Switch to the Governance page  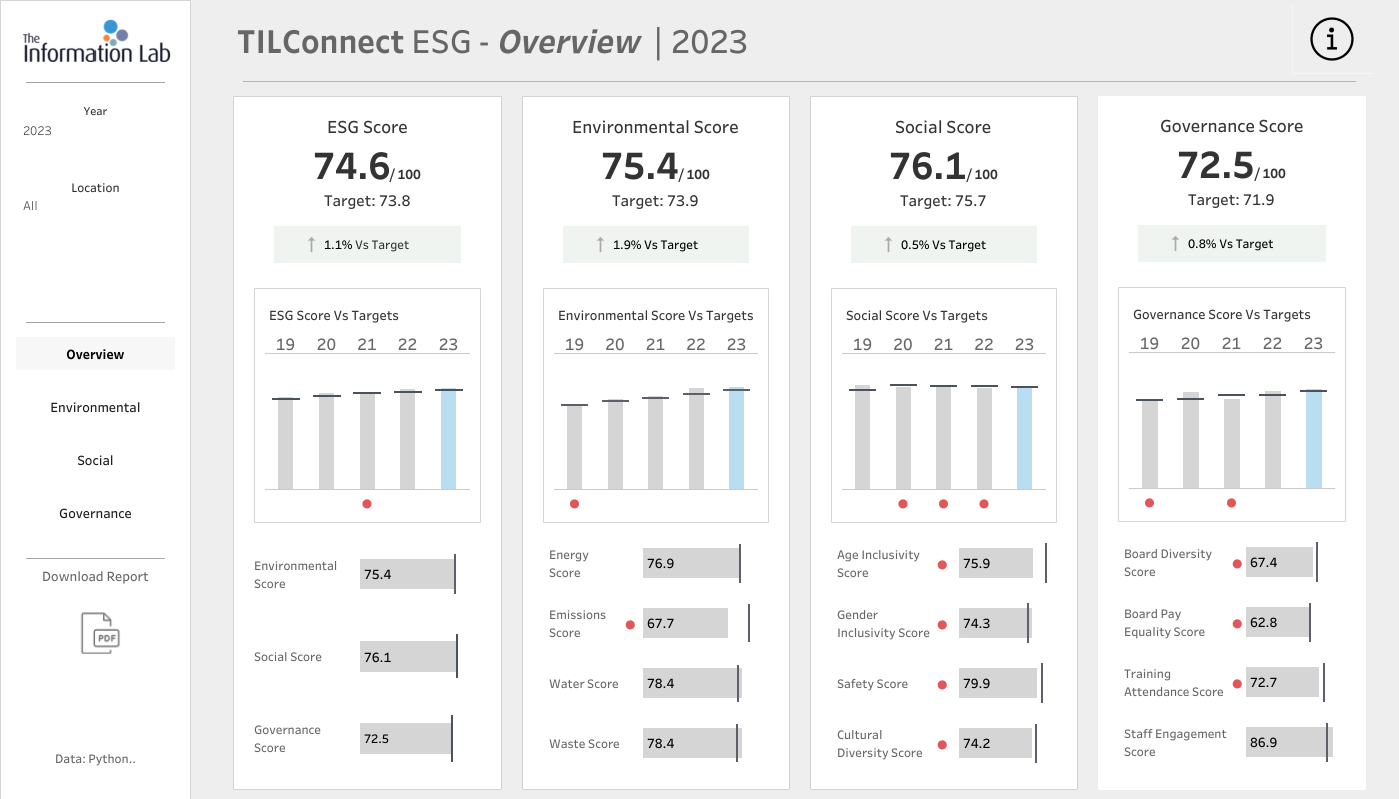(x=95, y=513)
